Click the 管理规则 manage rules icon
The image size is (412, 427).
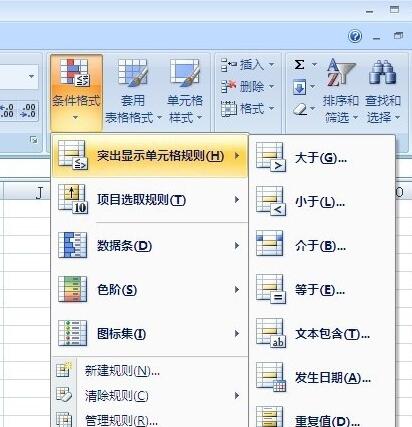(64, 419)
